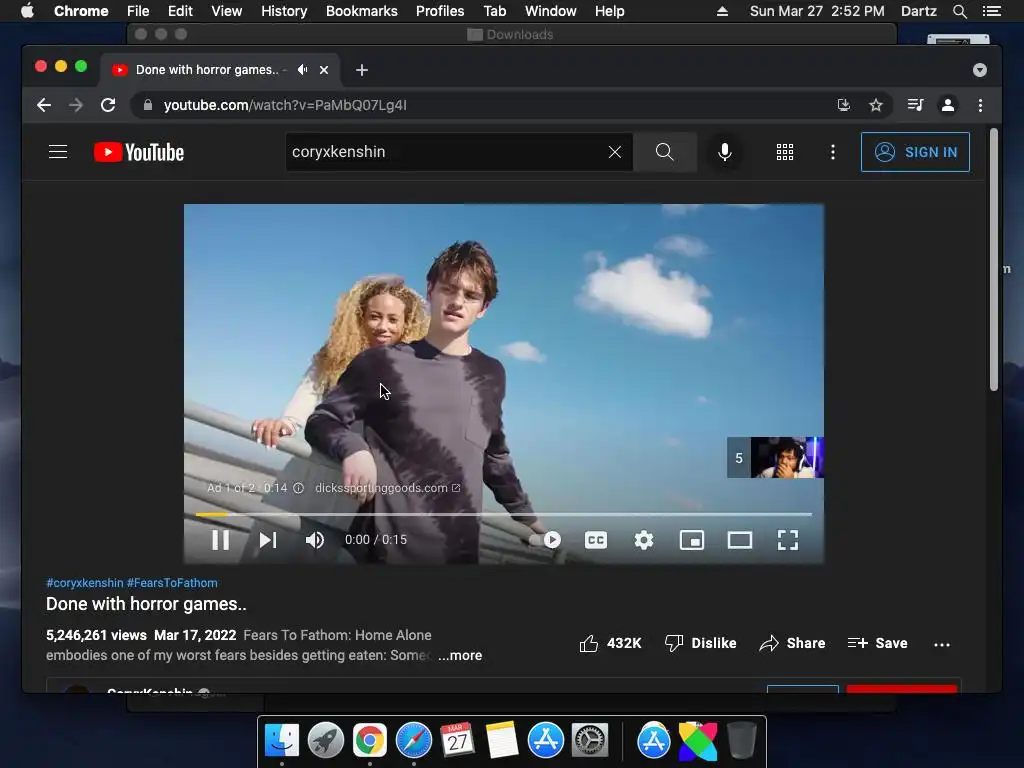Open the File menu
Screen dimensions: 1024x768
[x=138, y=11]
